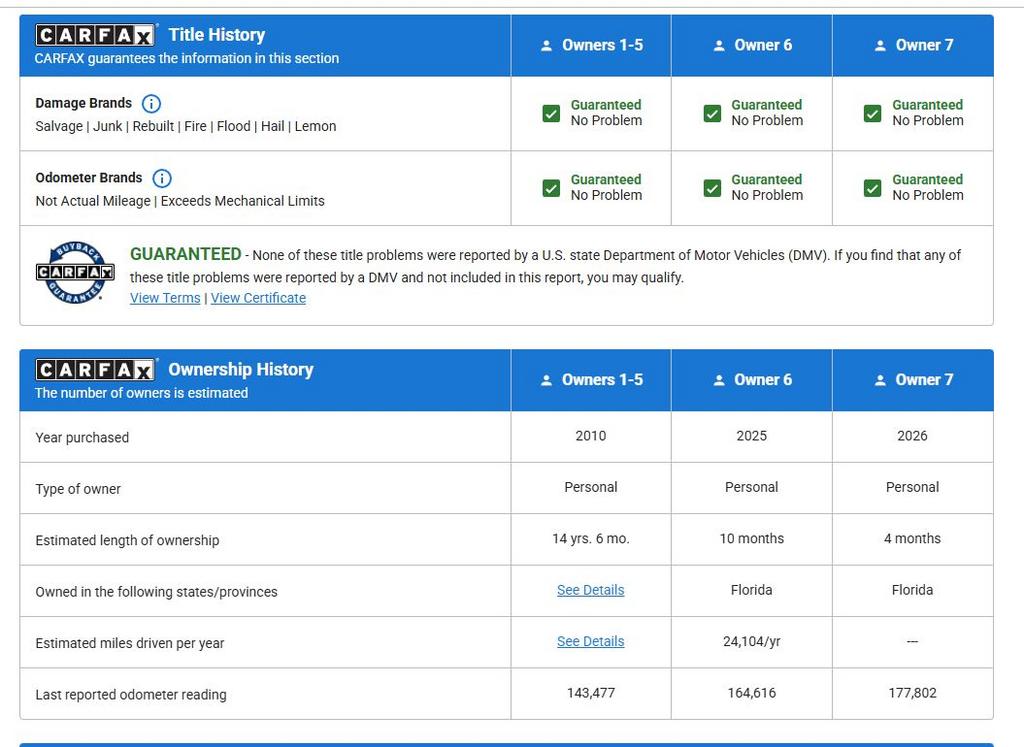Click ownership length '10 months'

tap(752, 539)
